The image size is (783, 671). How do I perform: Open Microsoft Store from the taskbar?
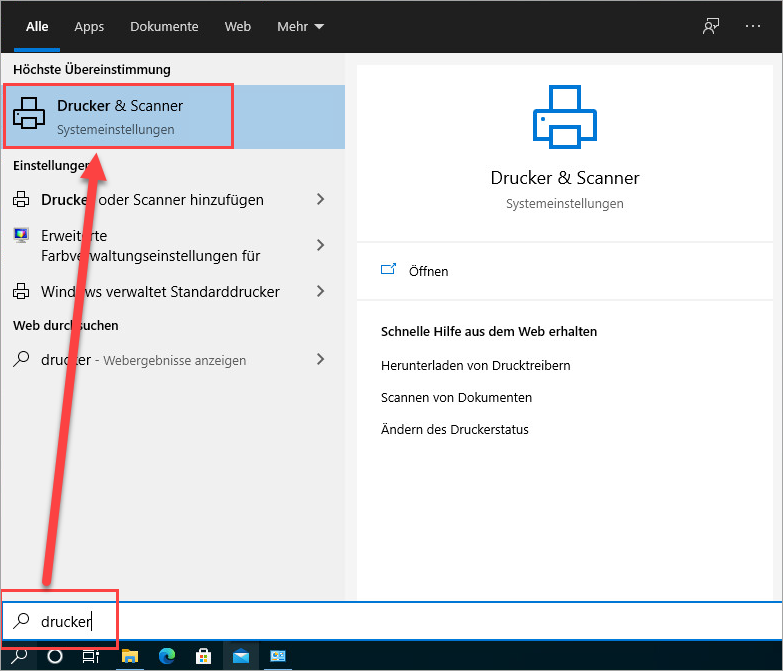coord(203,656)
